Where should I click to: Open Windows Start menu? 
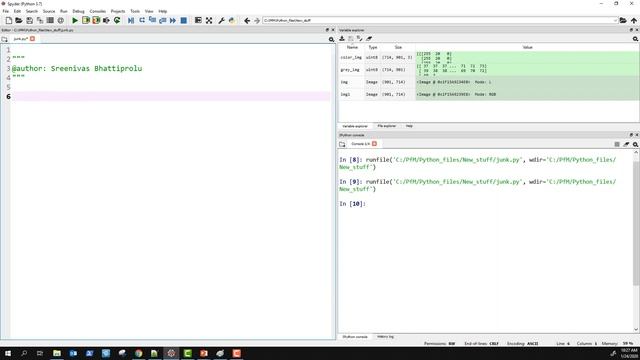point(8,353)
